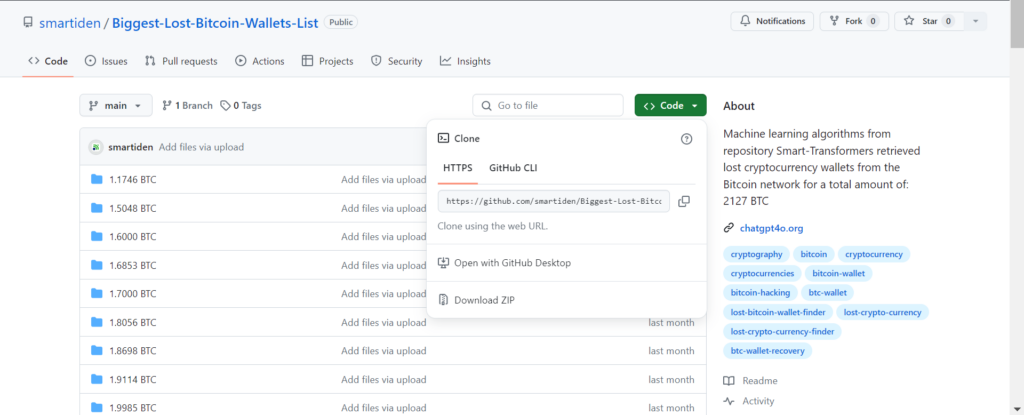Screen dimensions: 1024x415
Task: Open the chatgpt4o.org website link
Action: click(771, 228)
